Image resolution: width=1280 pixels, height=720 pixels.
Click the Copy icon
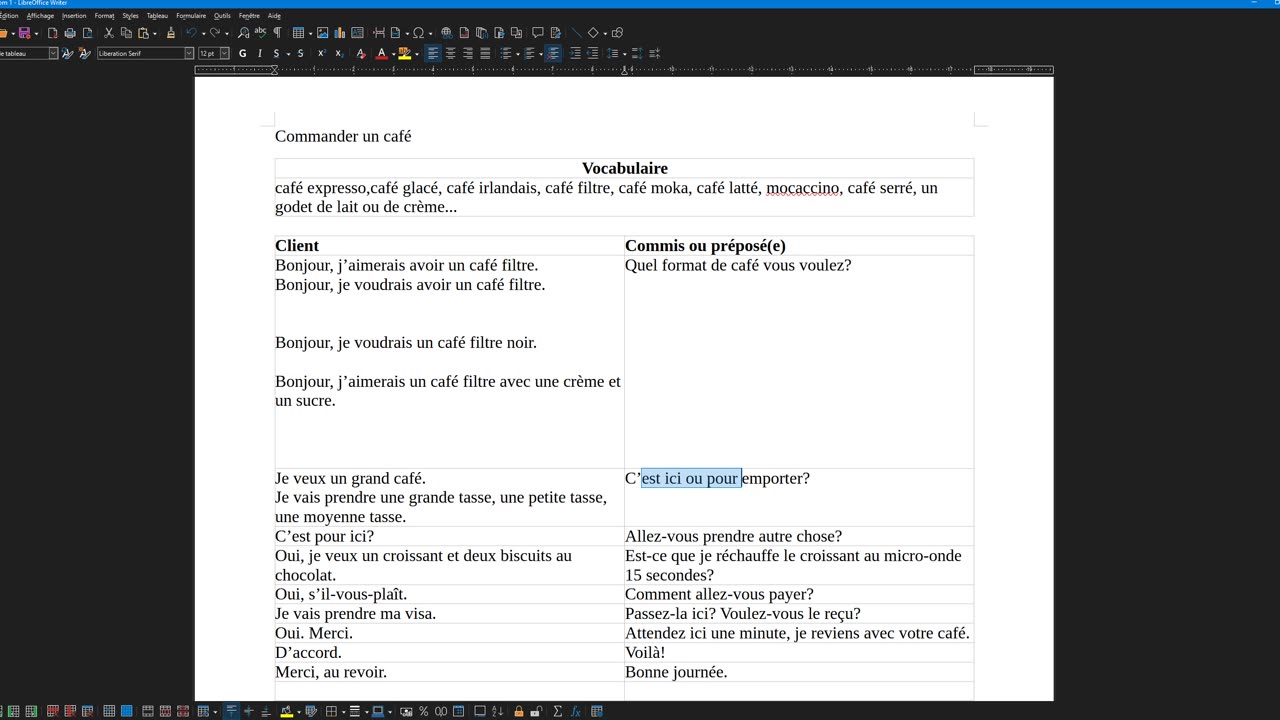point(126,33)
